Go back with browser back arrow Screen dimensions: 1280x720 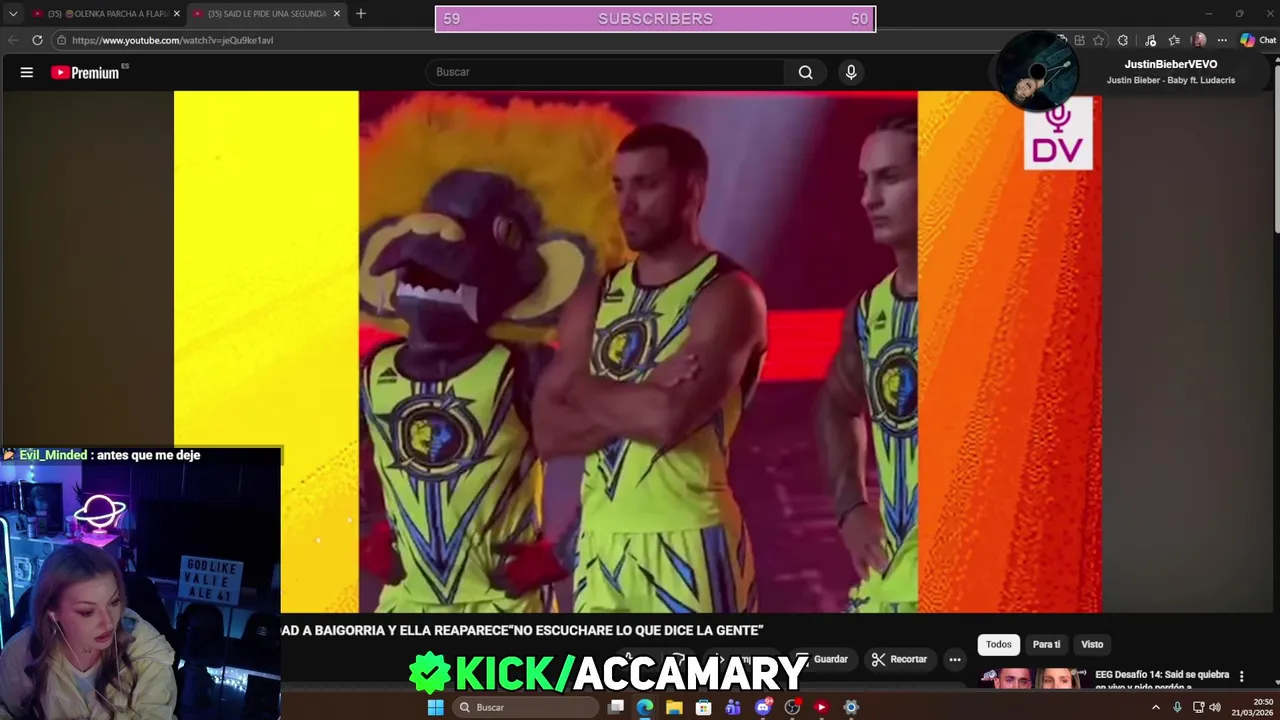(x=13, y=40)
